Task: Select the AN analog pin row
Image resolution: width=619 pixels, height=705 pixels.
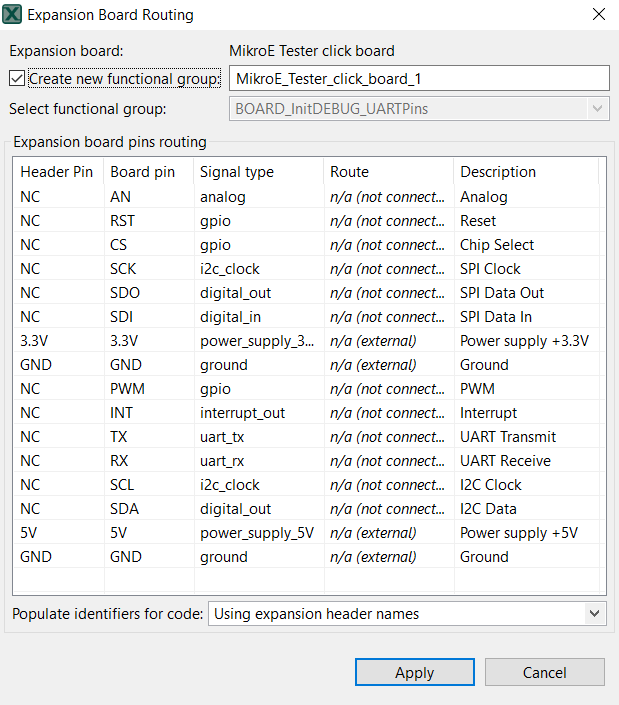Action: pyautogui.click(x=120, y=197)
